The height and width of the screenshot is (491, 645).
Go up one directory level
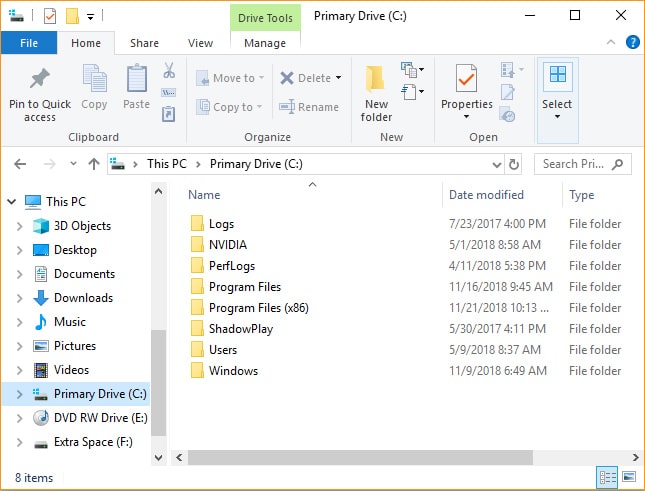point(94,164)
